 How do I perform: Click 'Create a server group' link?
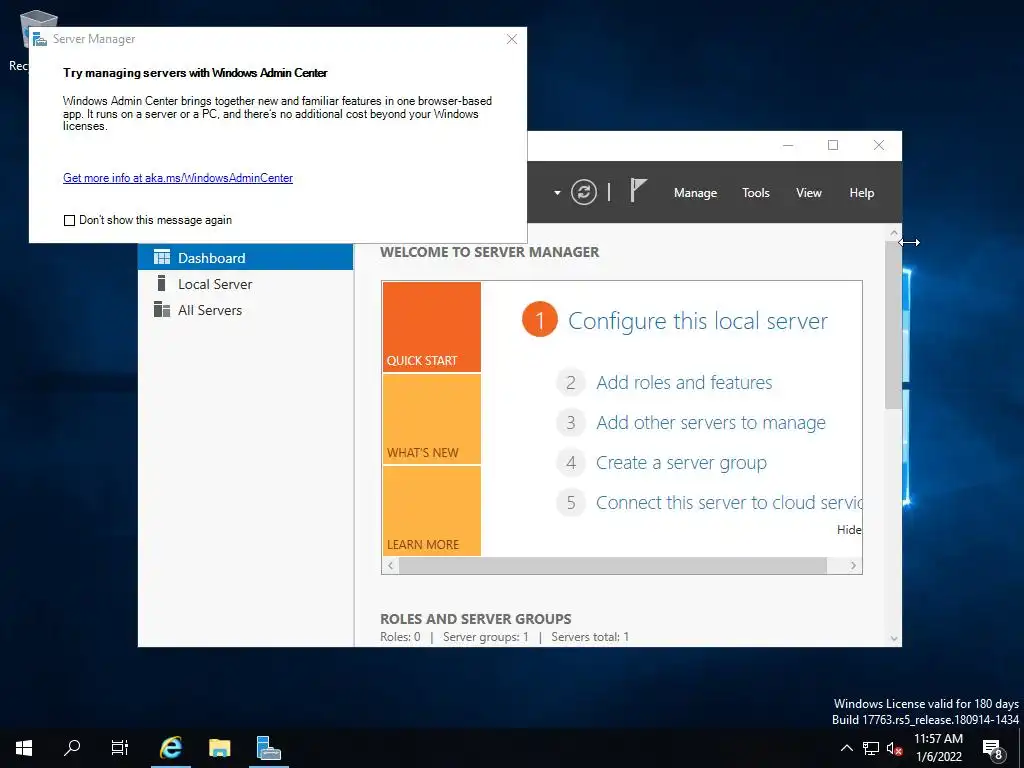681,462
